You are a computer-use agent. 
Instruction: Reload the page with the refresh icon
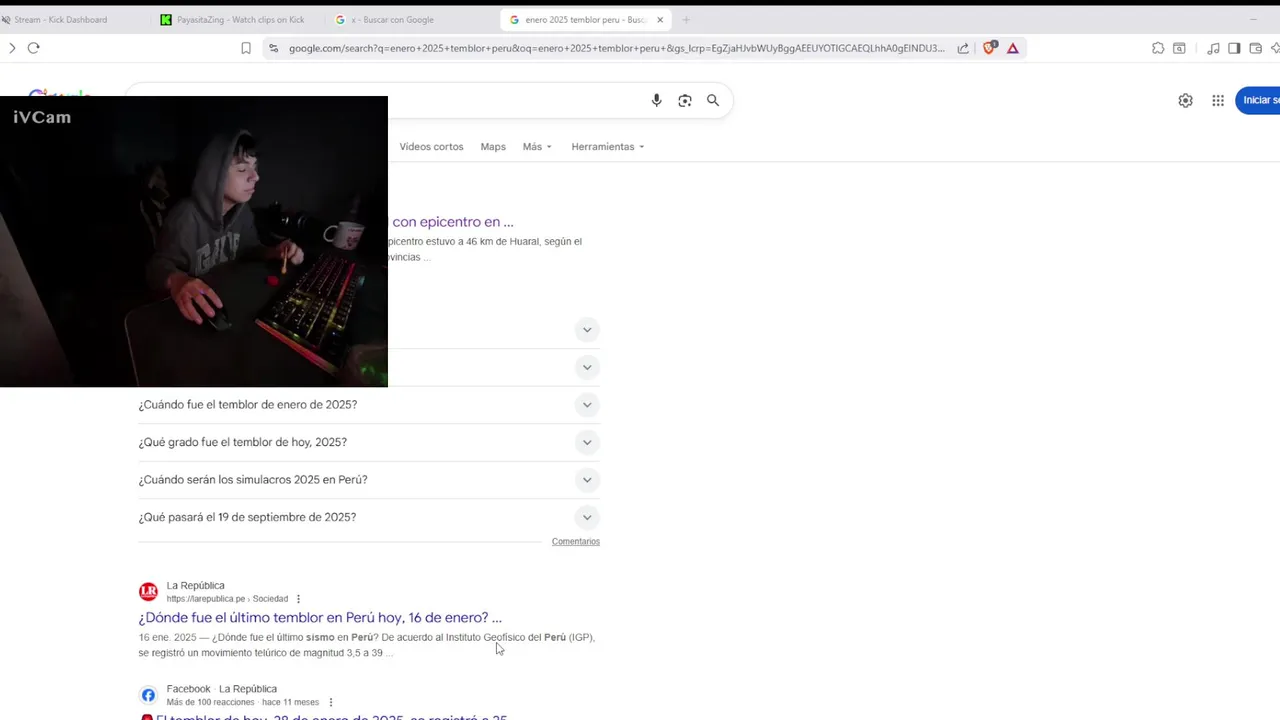point(34,48)
